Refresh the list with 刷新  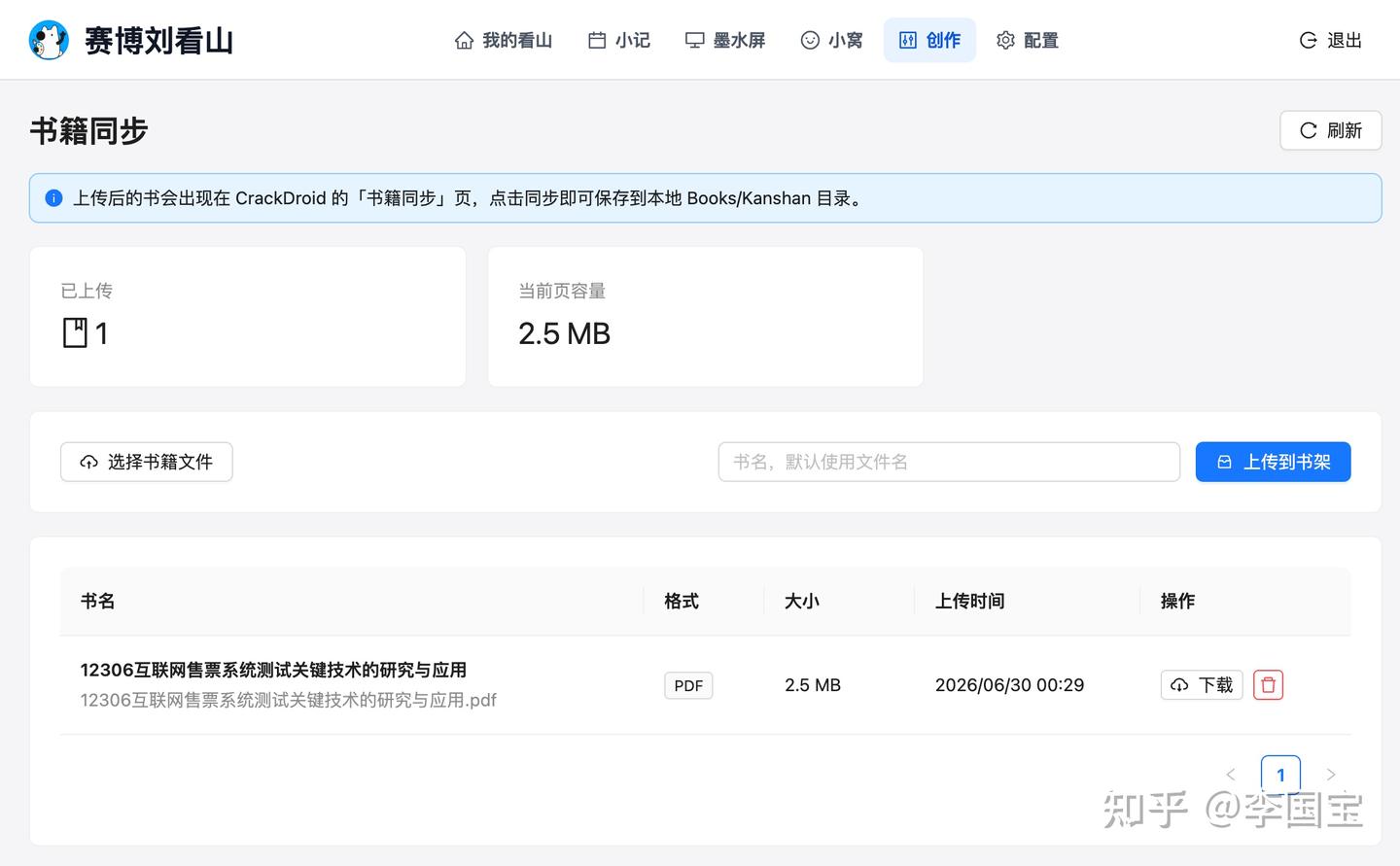coord(1331,130)
